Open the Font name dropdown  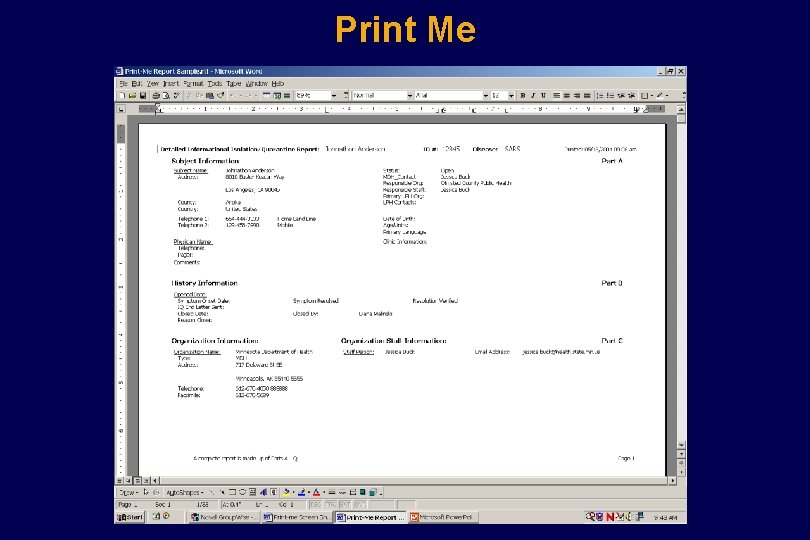tap(486, 96)
